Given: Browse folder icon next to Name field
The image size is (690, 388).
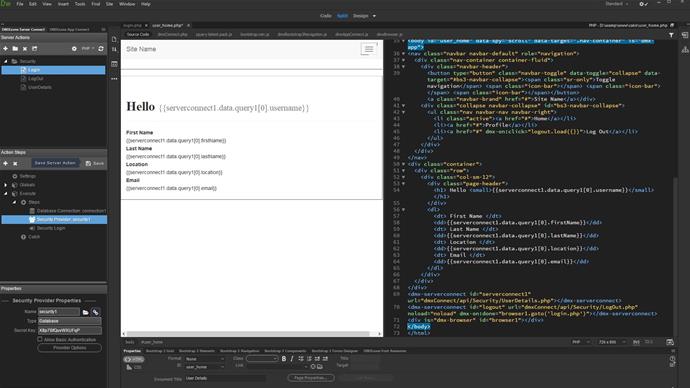Looking at the screenshot, I should (x=85, y=312).
